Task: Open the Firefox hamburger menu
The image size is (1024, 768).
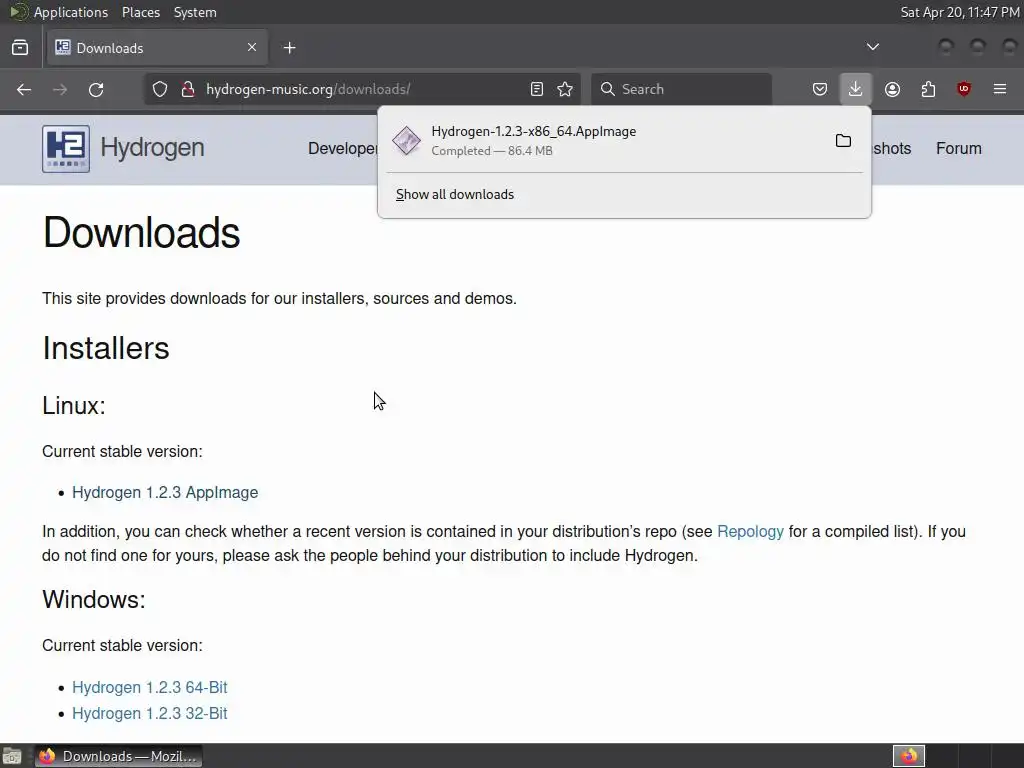Action: (1000, 89)
